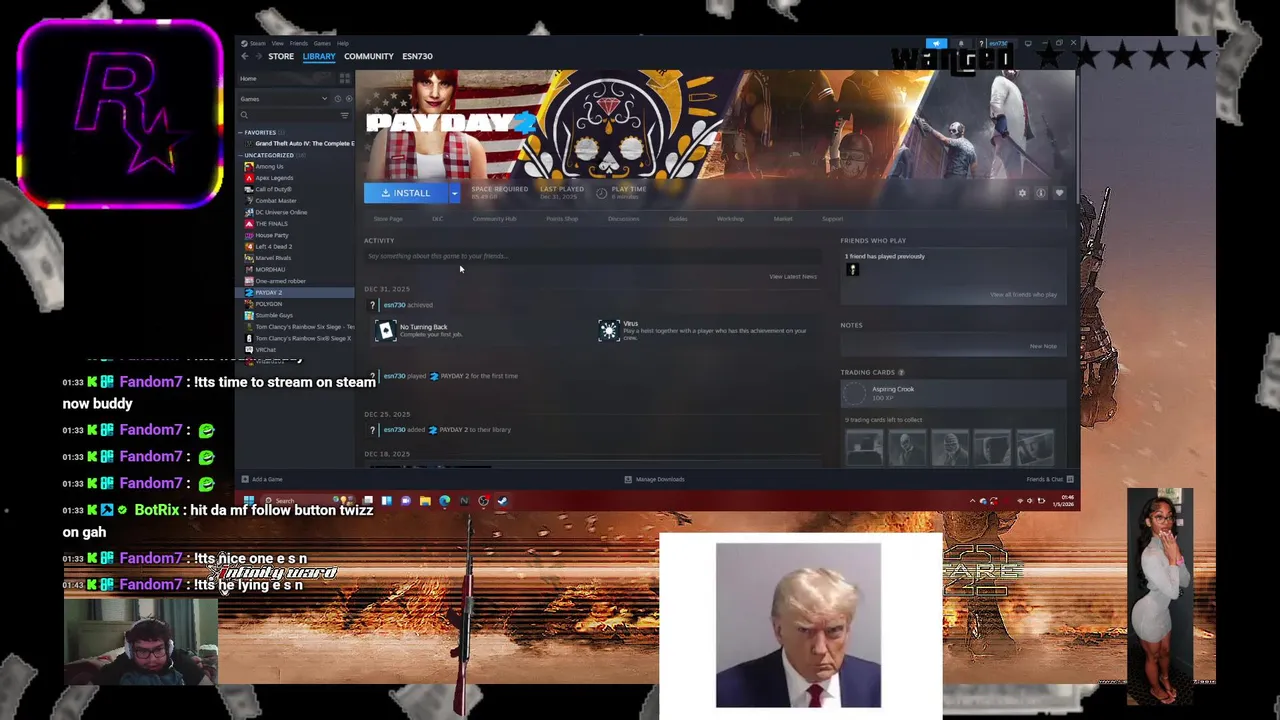Viewport: 1280px width, 720px height.
Task: Open the Guides link
Action: tap(678, 219)
